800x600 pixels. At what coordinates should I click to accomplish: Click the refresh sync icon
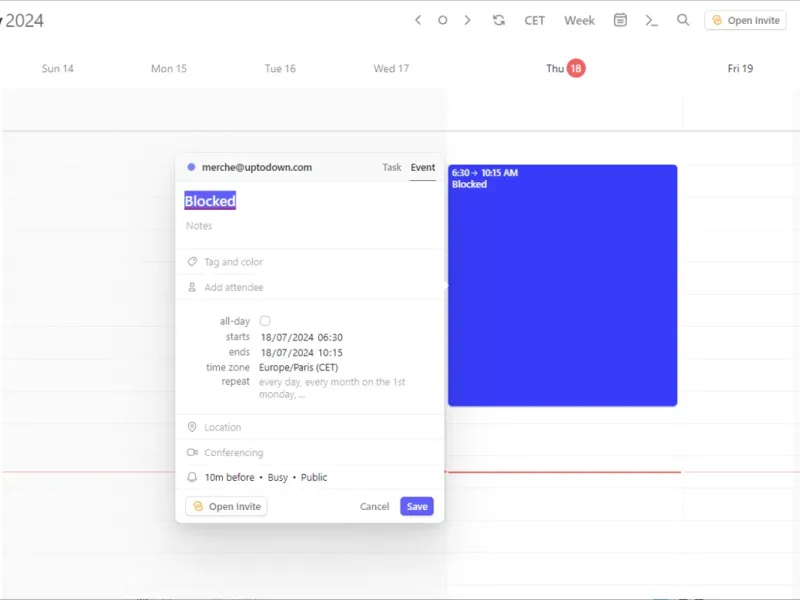[498, 20]
